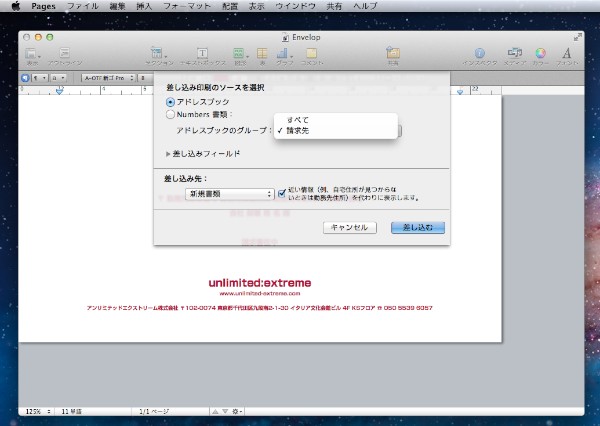Click the アウトライン toolbar icon

tap(65, 56)
